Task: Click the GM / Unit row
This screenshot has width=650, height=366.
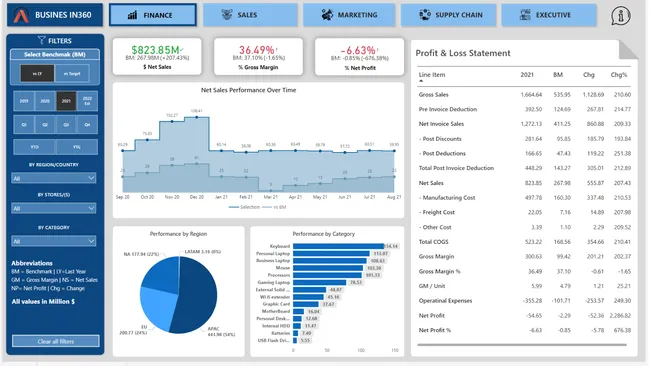Action: (524, 286)
